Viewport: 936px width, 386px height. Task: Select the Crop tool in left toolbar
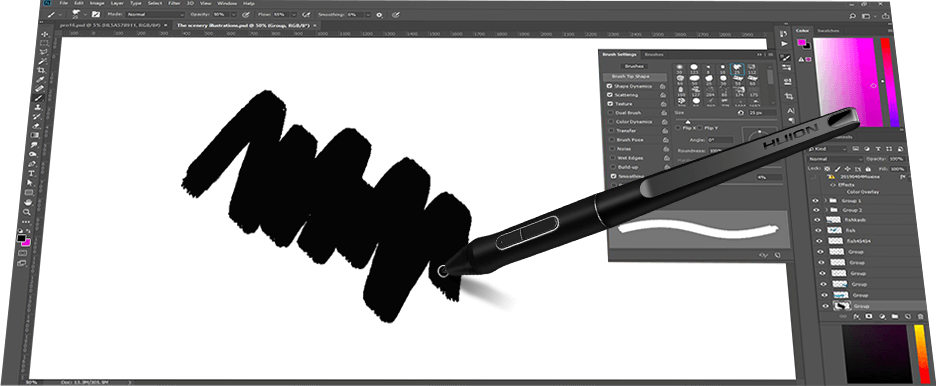pos(41,70)
